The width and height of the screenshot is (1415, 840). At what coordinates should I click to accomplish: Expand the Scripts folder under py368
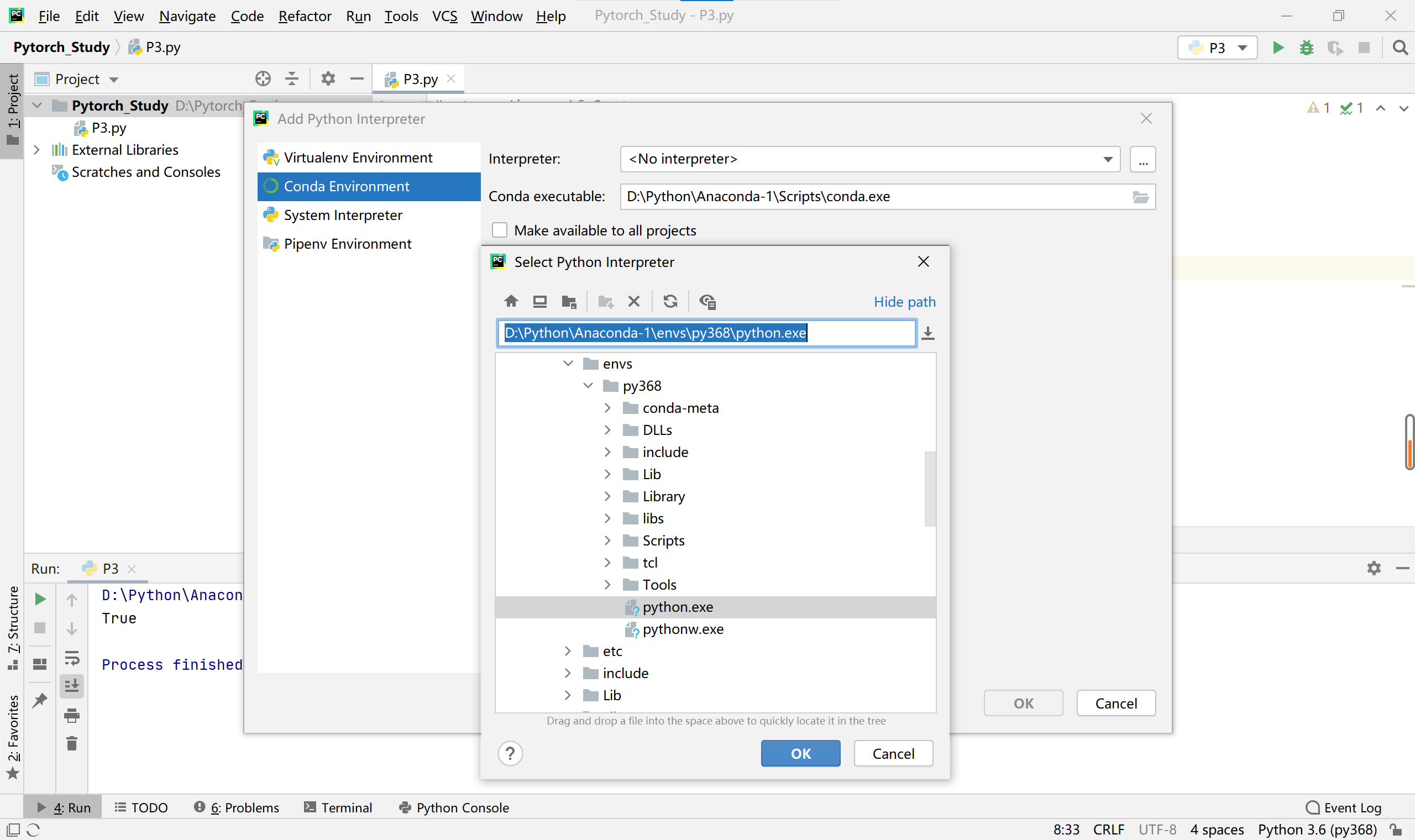tap(608, 540)
